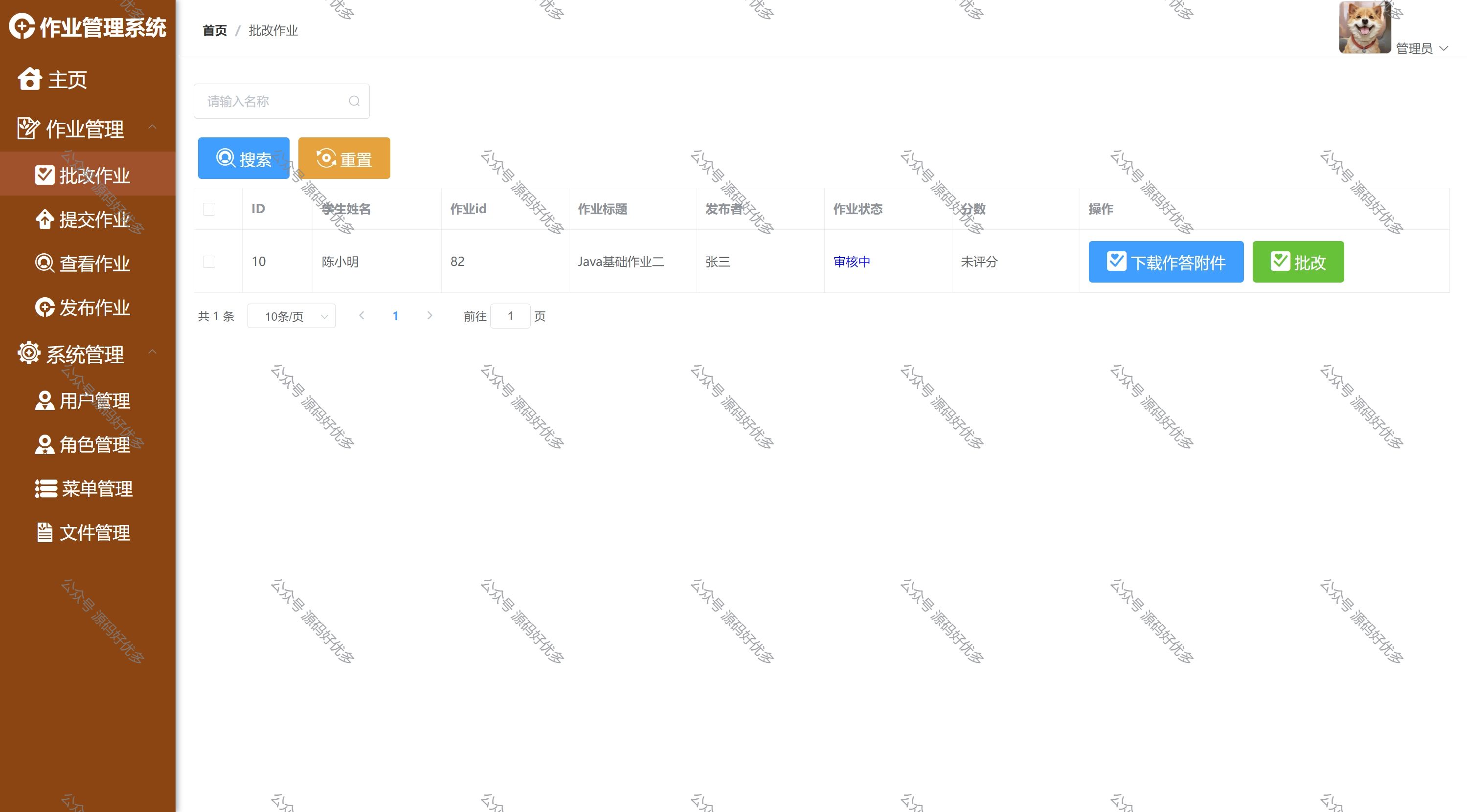Click the blue 搜索 button
The height and width of the screenshot is (812, 1467).
[x=244, y=158]
